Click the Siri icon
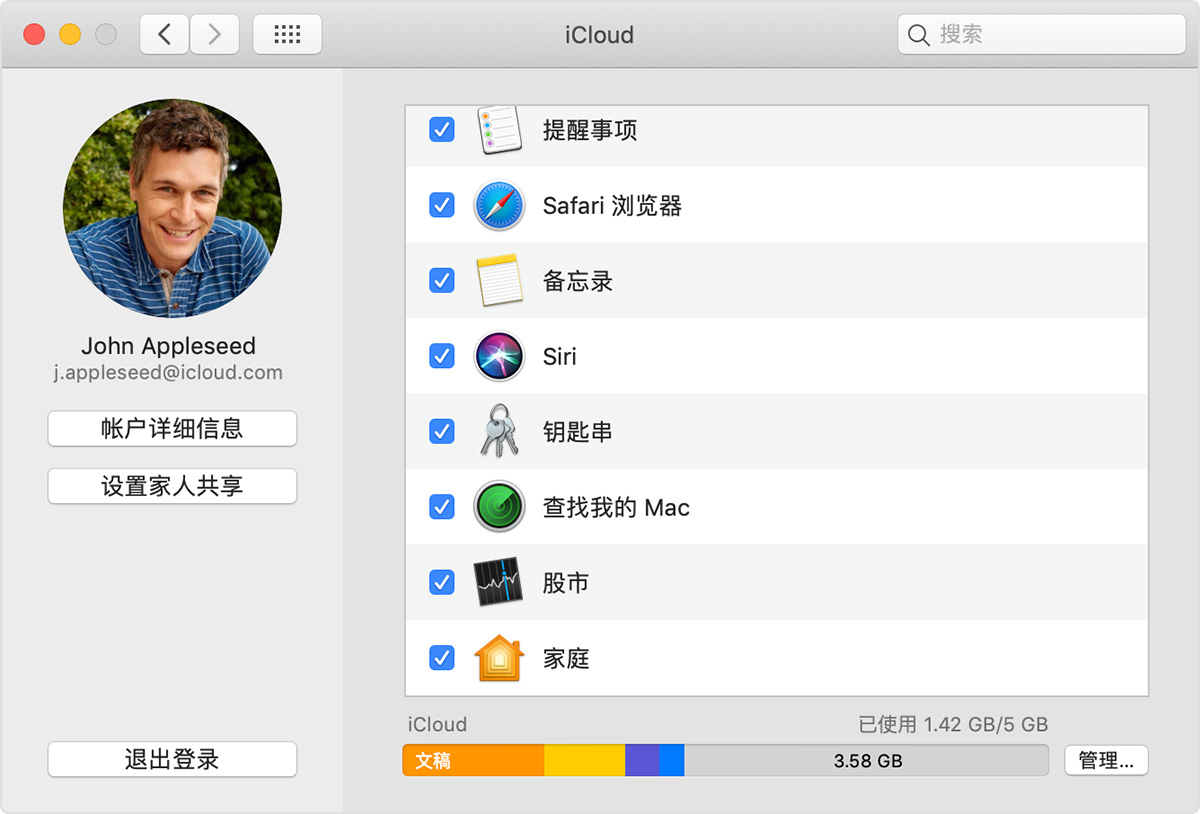Viewport: 1200px width, 814px height. pos(499,356)
